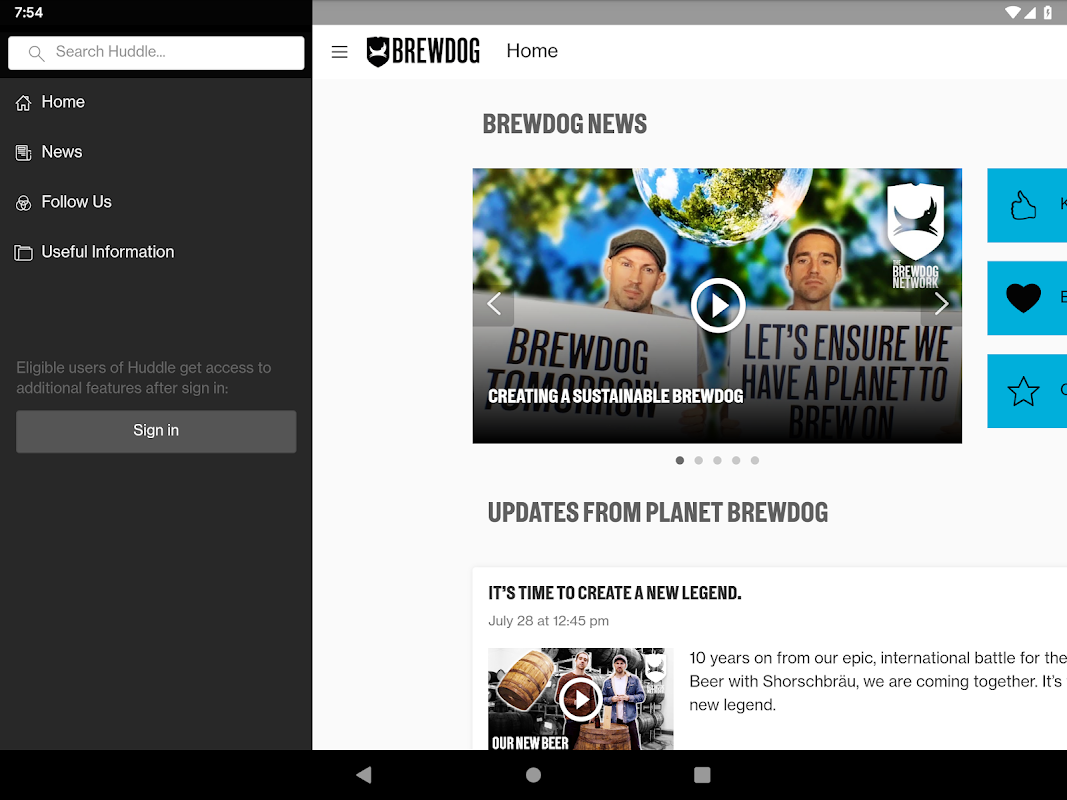This screenshot has width=1067, height=800.
Task: Tap the star outline tile icon
Action: coord(1023,391)
